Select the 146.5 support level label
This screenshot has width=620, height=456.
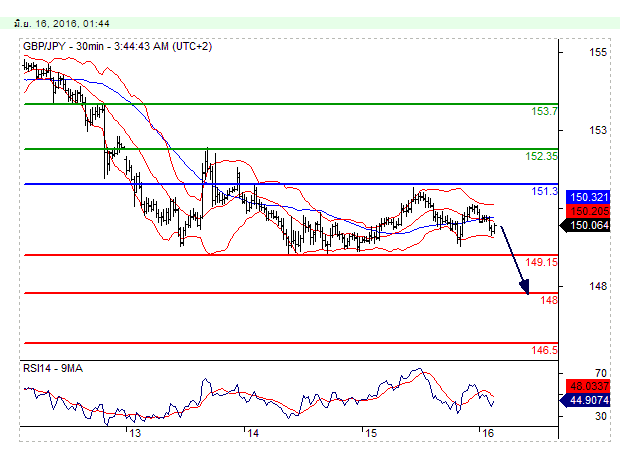(x=544, y=350)
